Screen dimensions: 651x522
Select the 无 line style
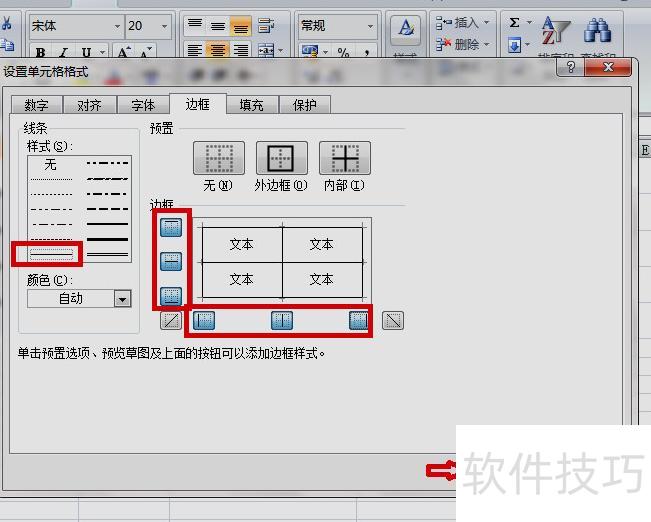click(x=51, y=164)
